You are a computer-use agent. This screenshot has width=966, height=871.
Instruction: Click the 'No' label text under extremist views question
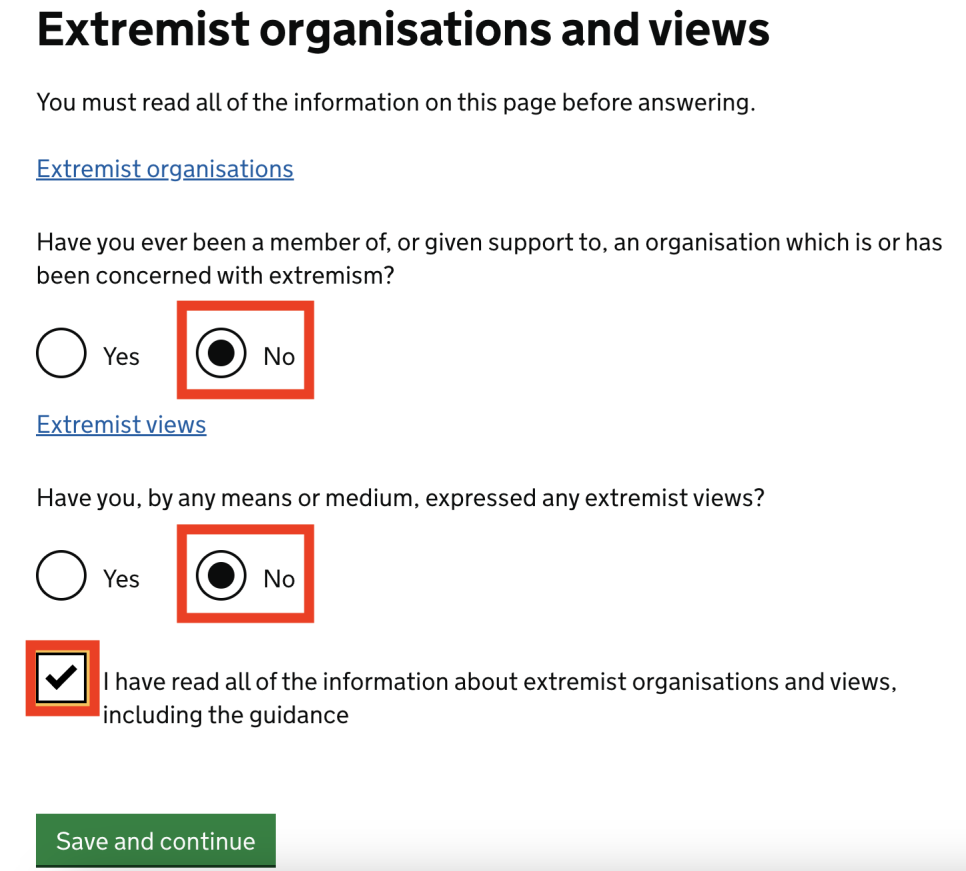click(x=279, y=579)
